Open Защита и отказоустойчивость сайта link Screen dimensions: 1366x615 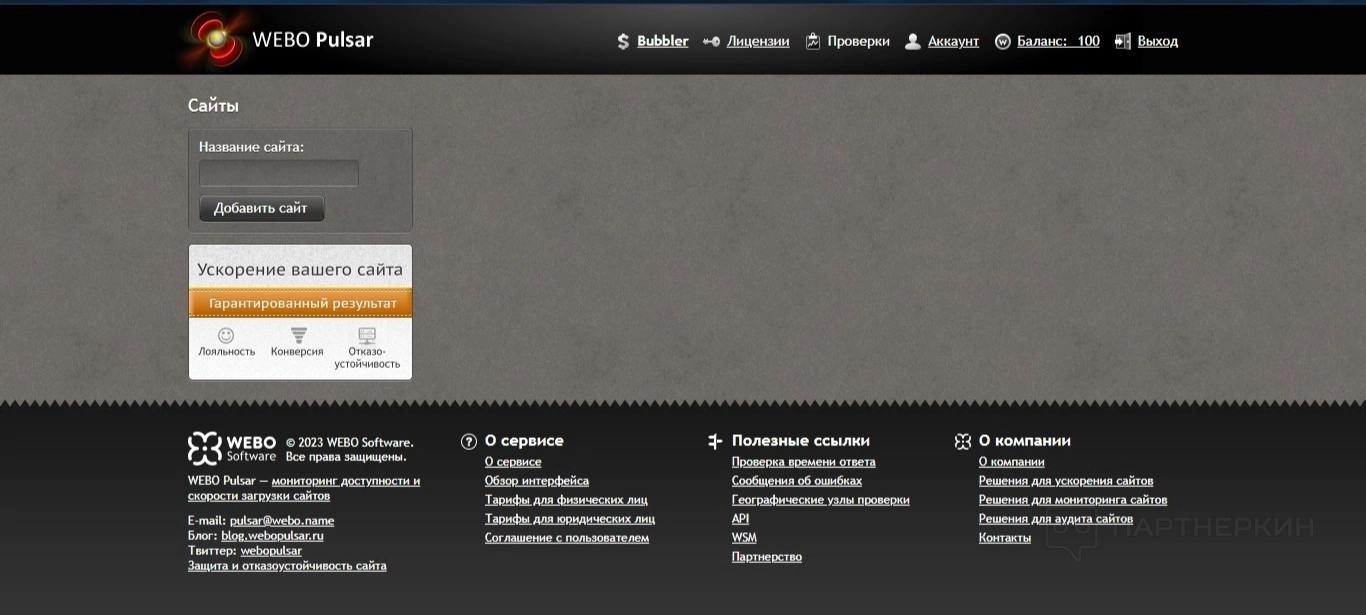[287, 565]
